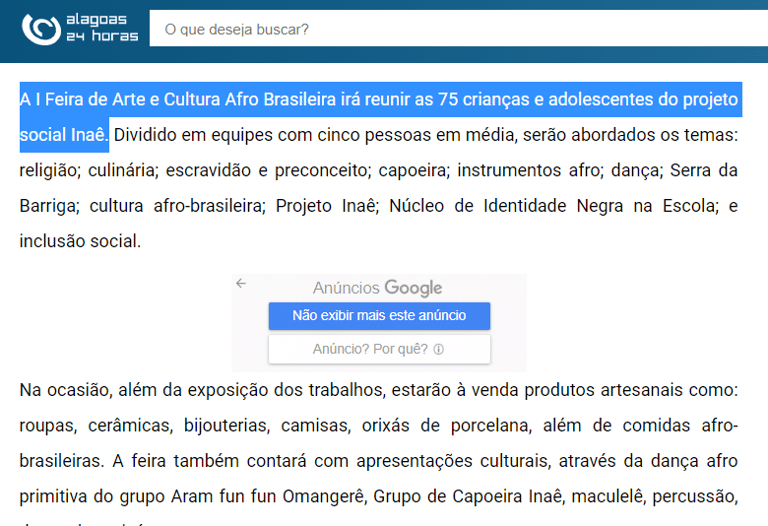Click the phrase "inclusão social."
This screenshot has width=768, height=526.
pos(80,241)
